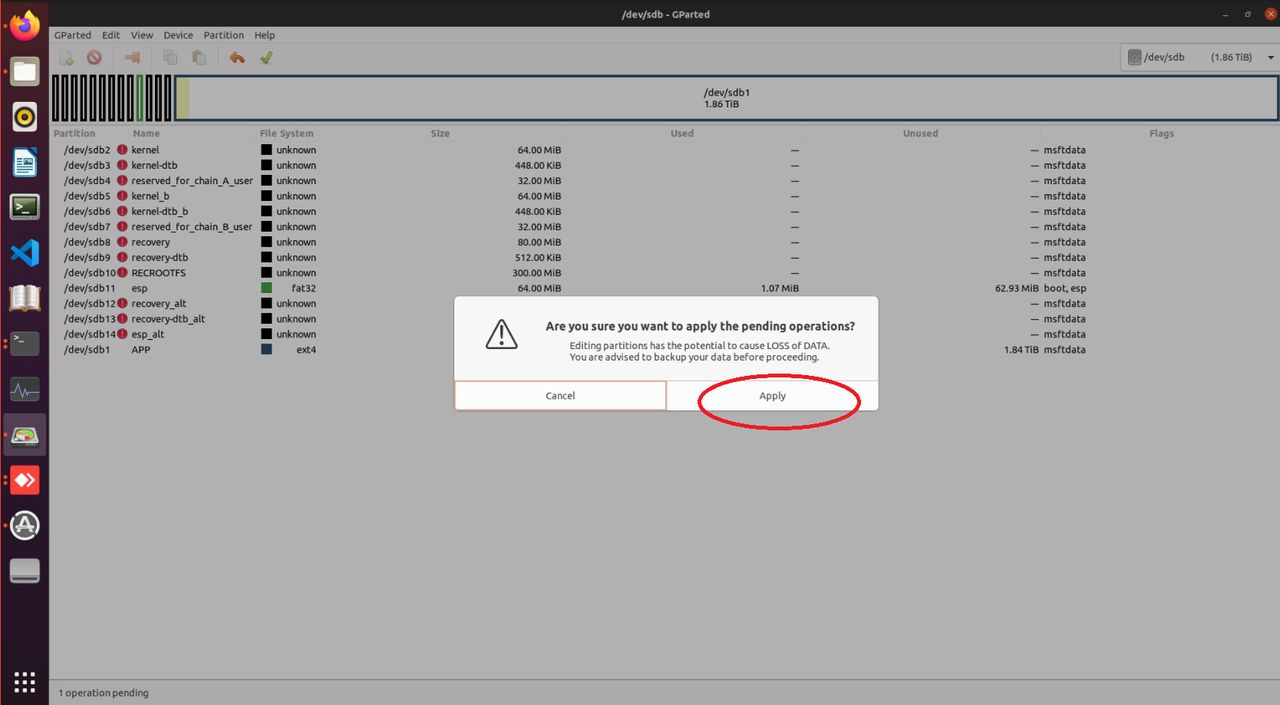Click the 1 operation pending status text
The width and height of the screenshot is (1280, 705).
pos(103,692)
